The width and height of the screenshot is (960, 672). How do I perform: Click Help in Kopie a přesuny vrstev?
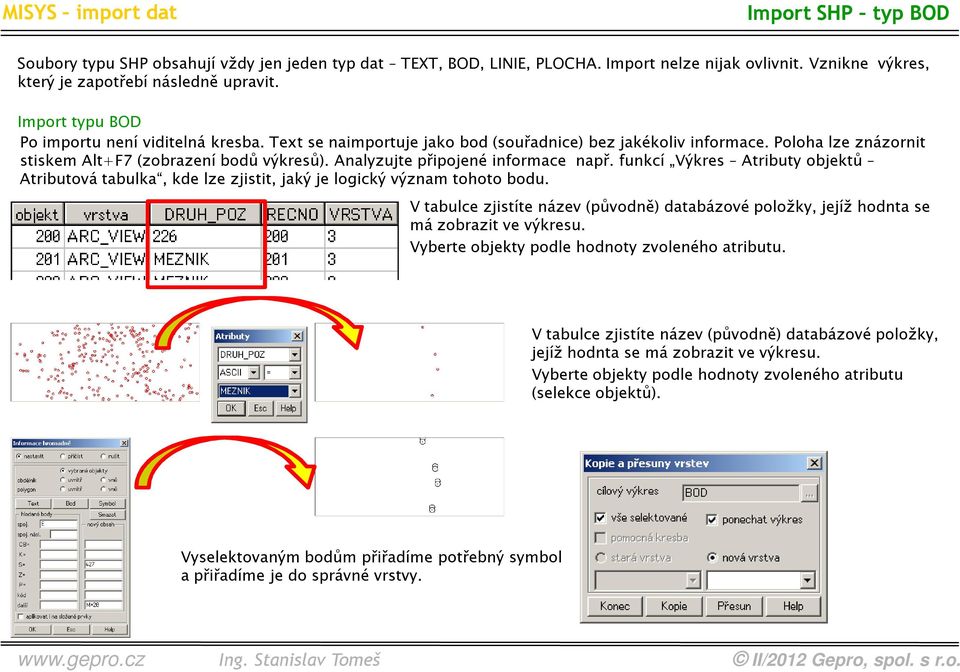pyautogui.click(x=793, y=606)
